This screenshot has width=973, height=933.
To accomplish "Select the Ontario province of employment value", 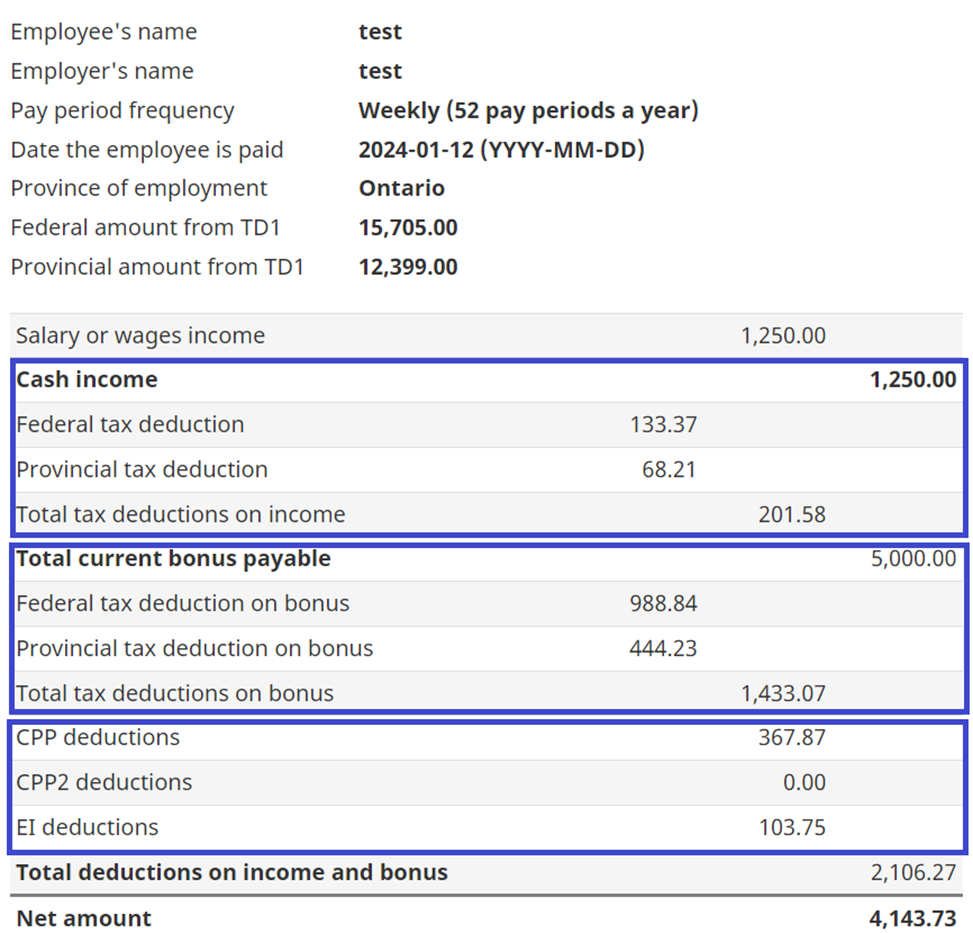I will [x=401, y=189].
